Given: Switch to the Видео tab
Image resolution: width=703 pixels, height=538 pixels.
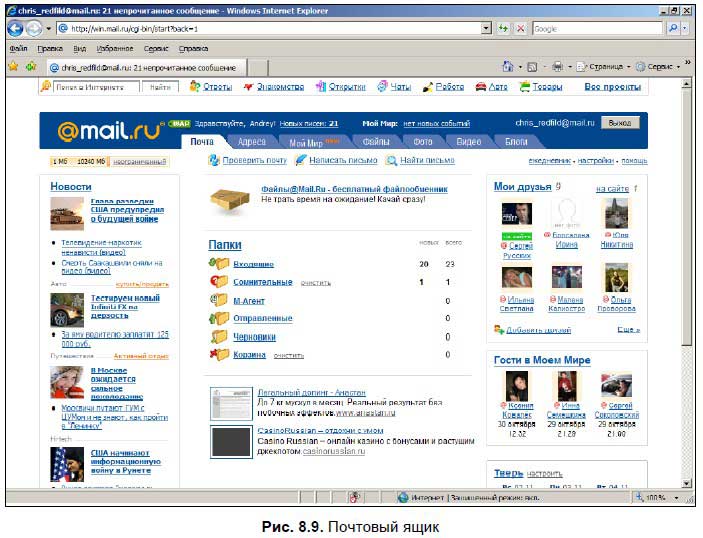Looking at the screenshot, I should pyautogui.click(x=469, y=142).
